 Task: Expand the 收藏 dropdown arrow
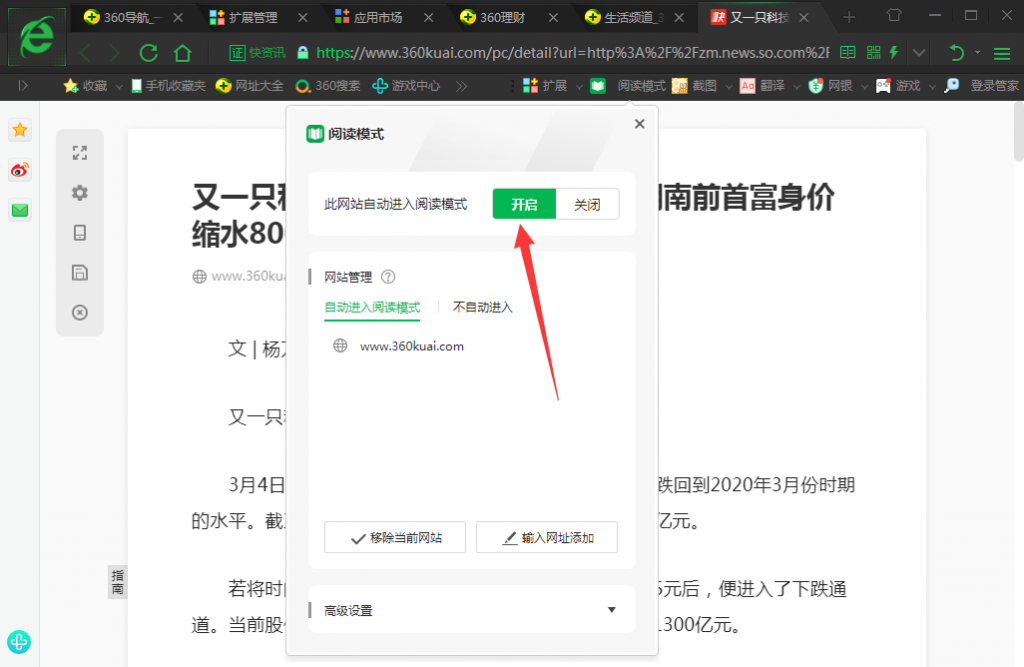tap(119, 86)
